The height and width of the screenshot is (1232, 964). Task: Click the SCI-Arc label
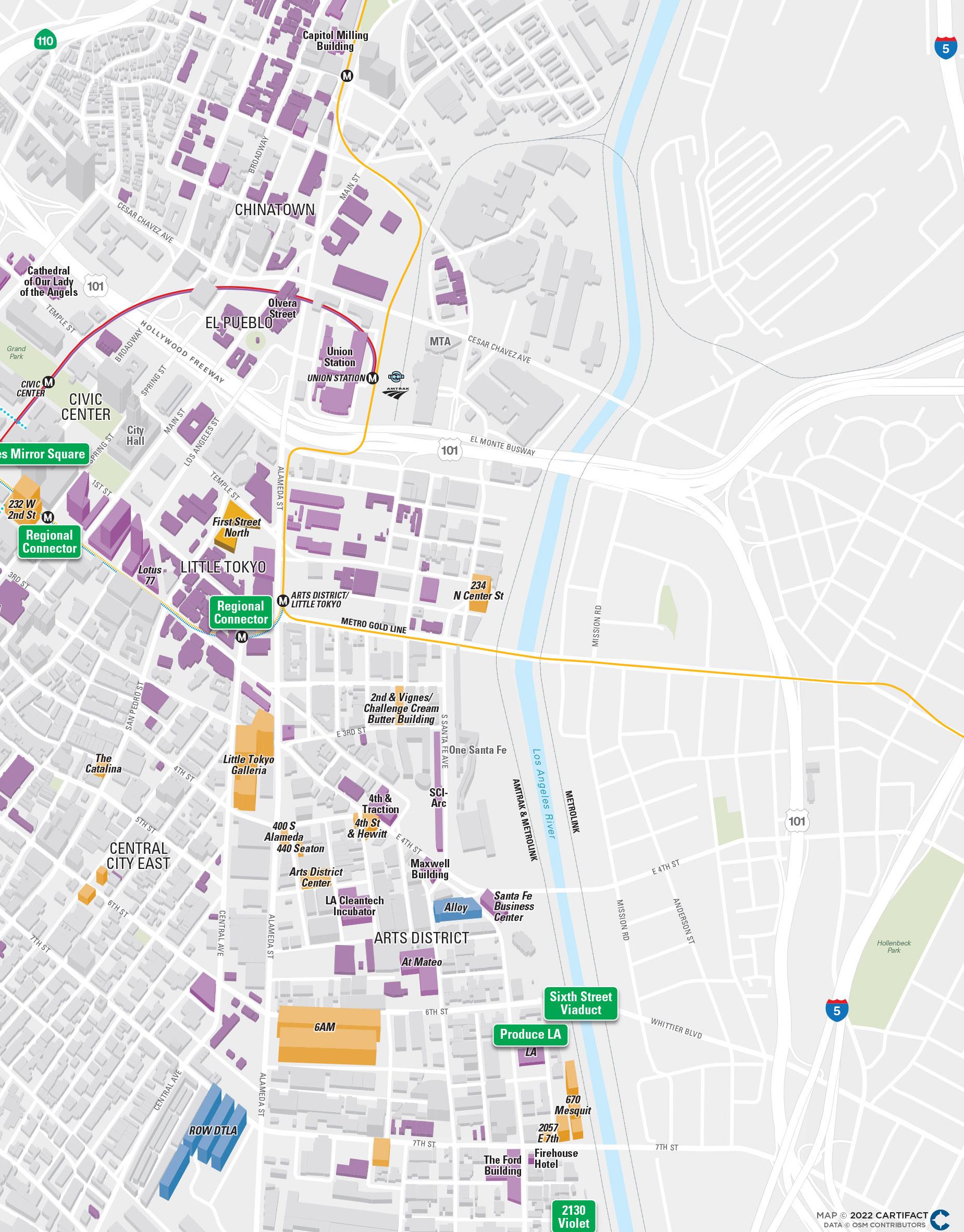[439, 798]
